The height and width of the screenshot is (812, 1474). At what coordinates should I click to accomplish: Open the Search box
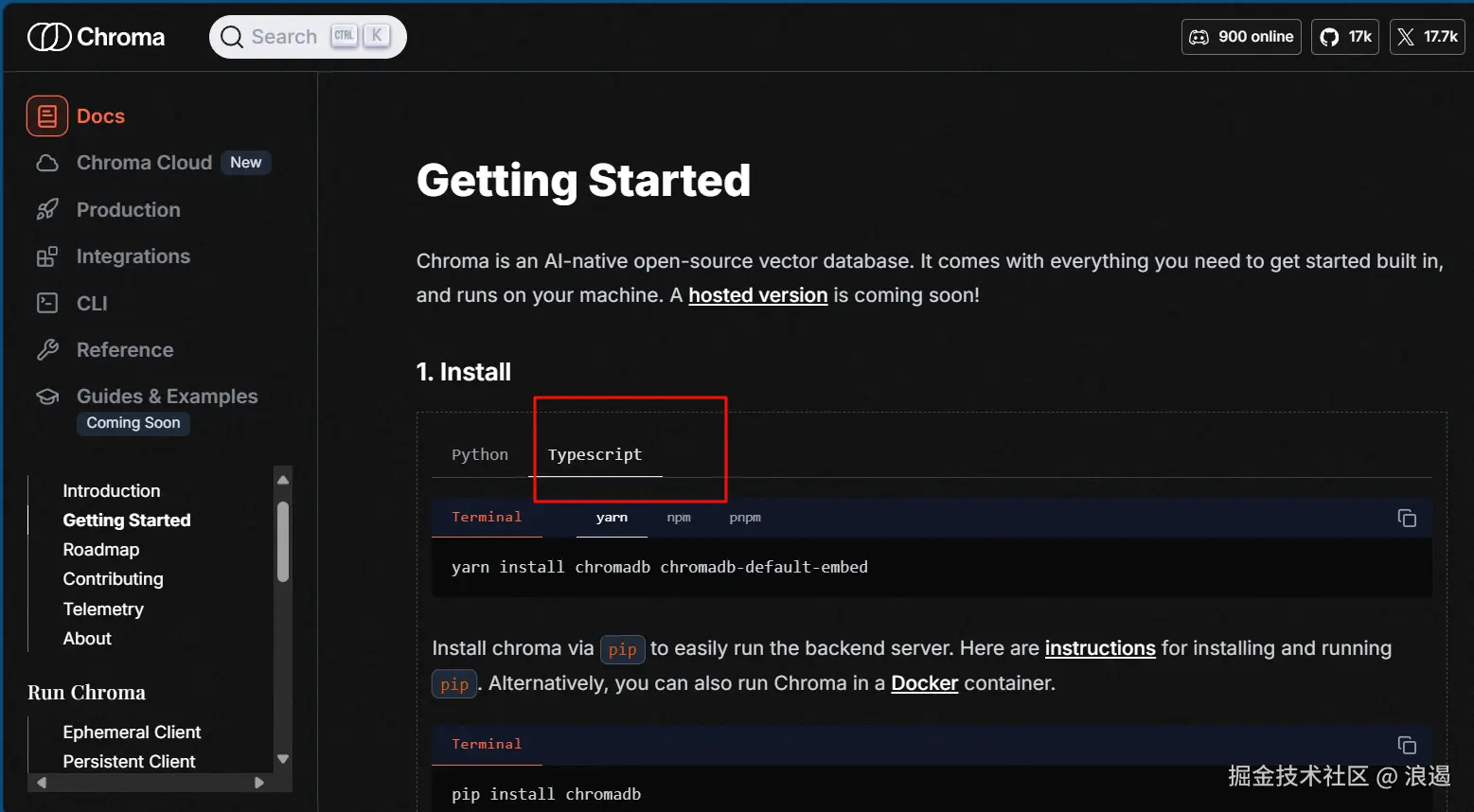pos(308,37)
